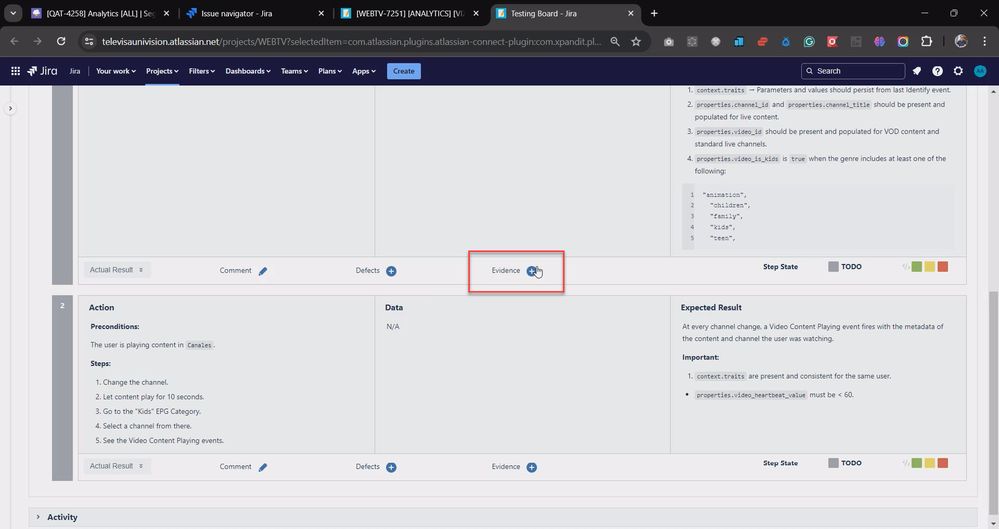
Task: Open the Projects dropdown menu
Action: (162, 71)
